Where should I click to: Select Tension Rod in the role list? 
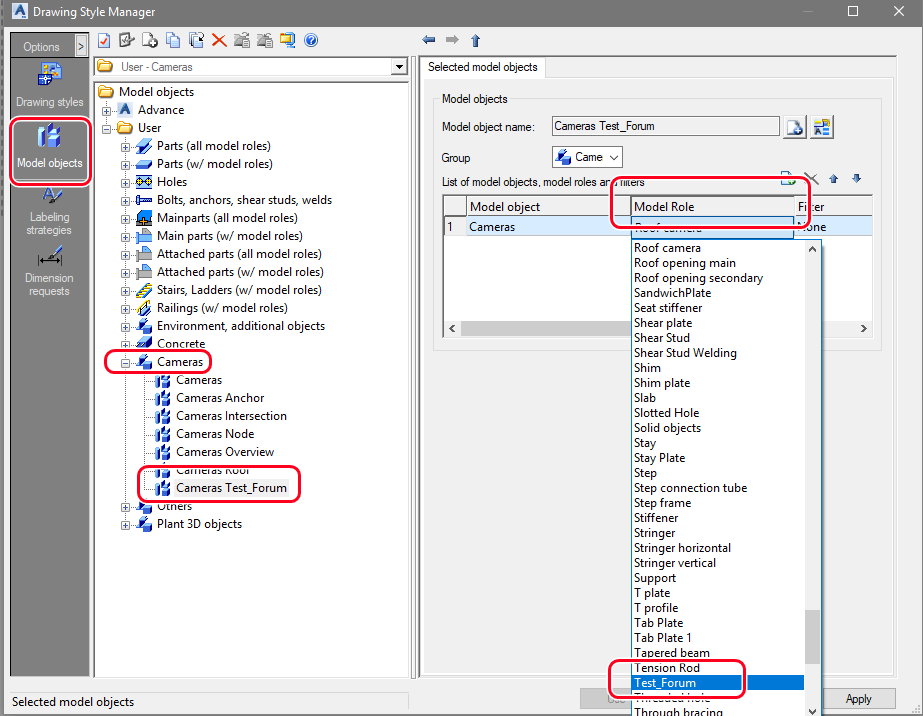click(718, 668)
